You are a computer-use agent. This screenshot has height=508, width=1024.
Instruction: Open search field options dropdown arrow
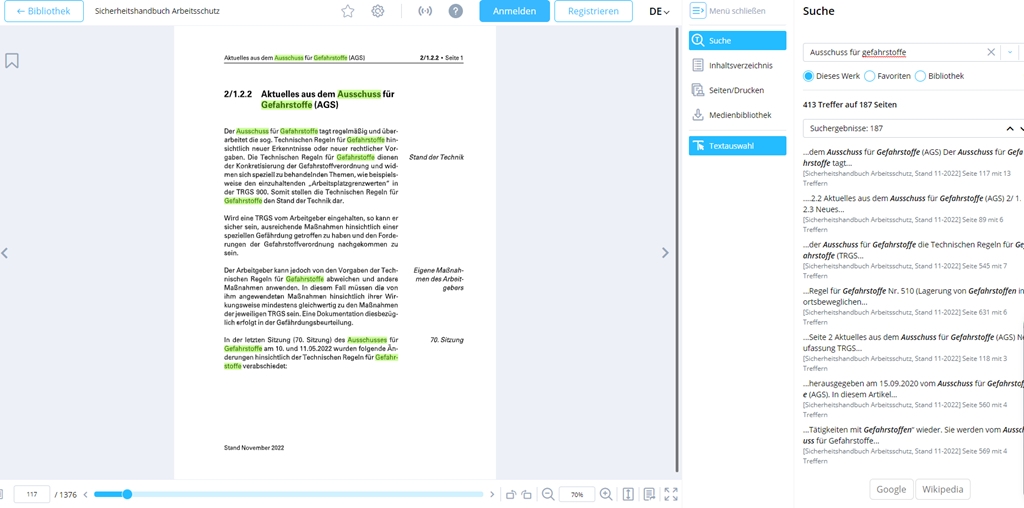coord(1010,52)
